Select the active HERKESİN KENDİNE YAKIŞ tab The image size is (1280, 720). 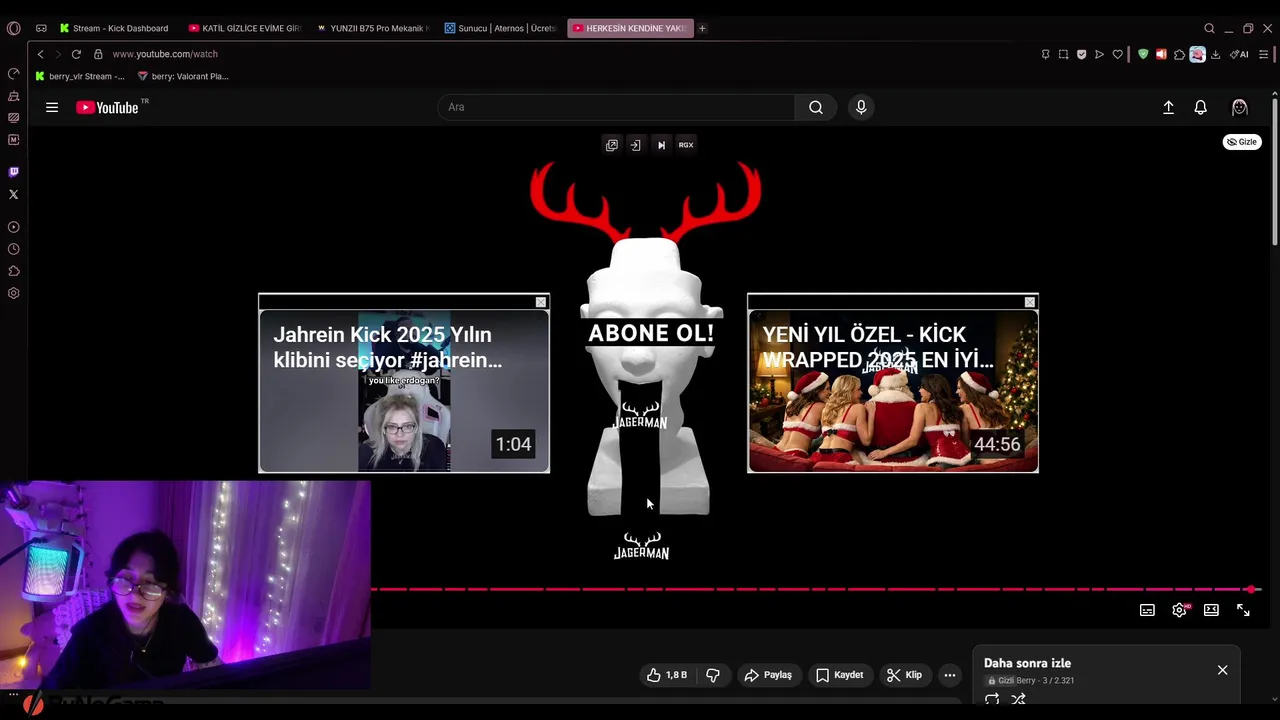[x=630, y=28]
